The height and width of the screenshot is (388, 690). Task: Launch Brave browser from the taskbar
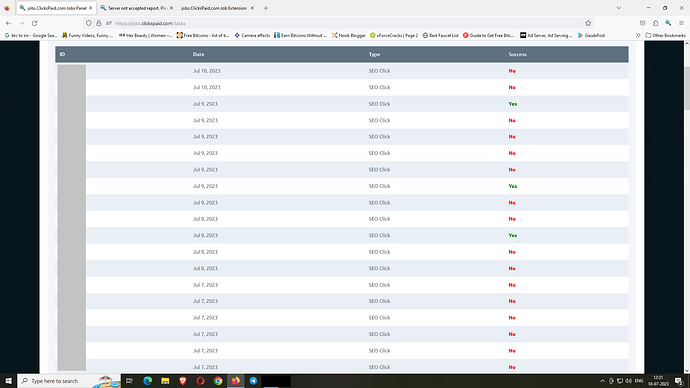183,381
